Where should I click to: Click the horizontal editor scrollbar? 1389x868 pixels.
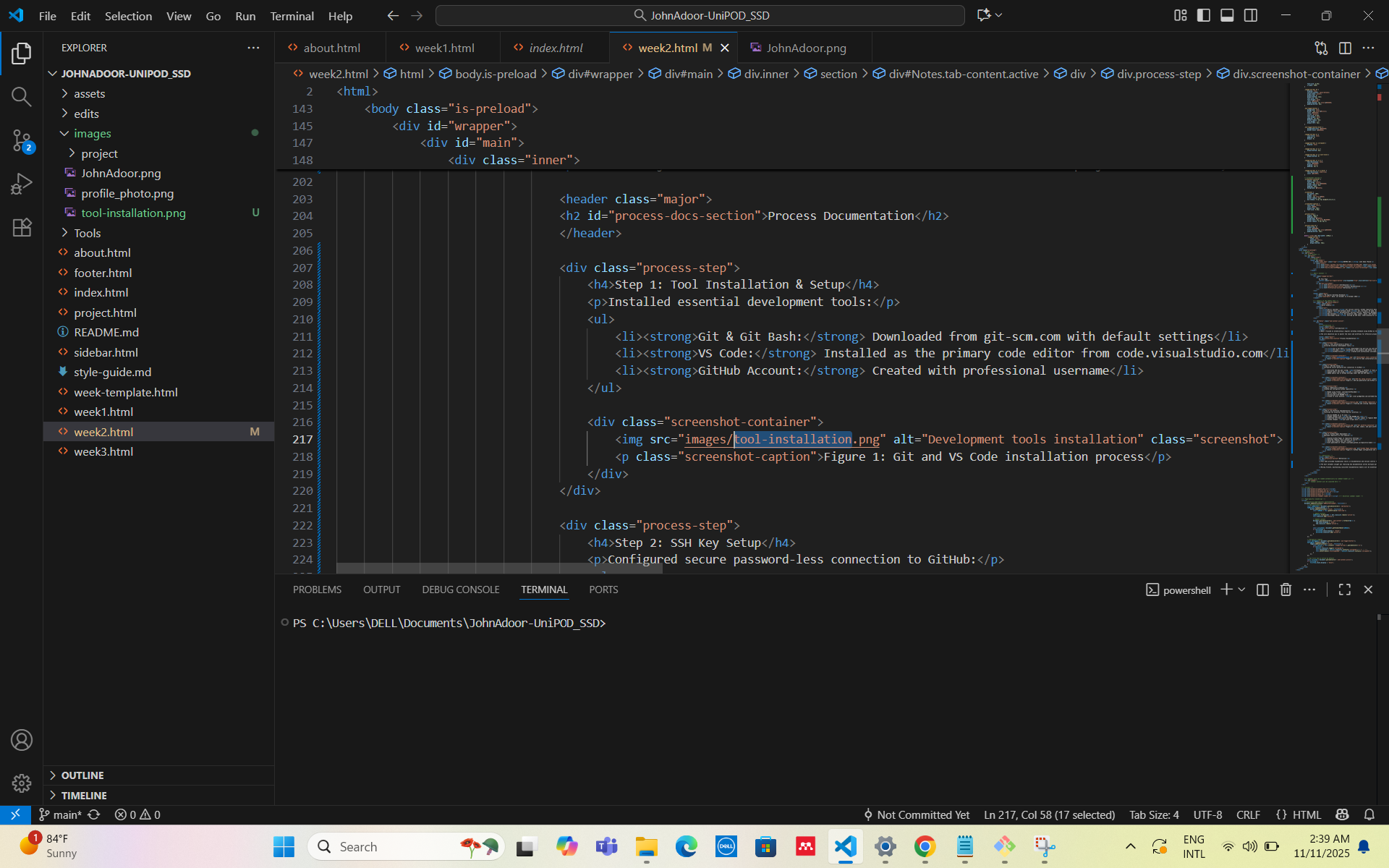point(499,568)
